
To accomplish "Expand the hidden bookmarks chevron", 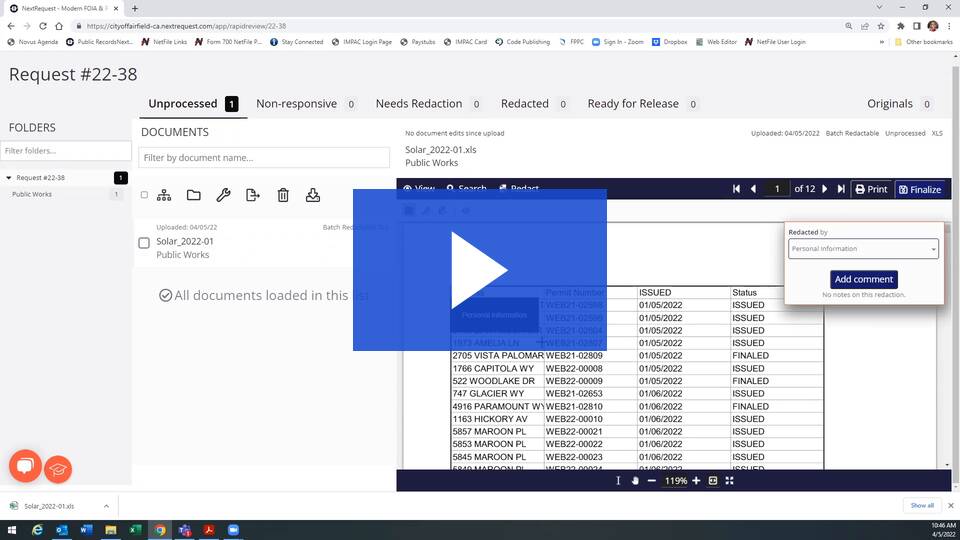I will (x=882, y=42).
